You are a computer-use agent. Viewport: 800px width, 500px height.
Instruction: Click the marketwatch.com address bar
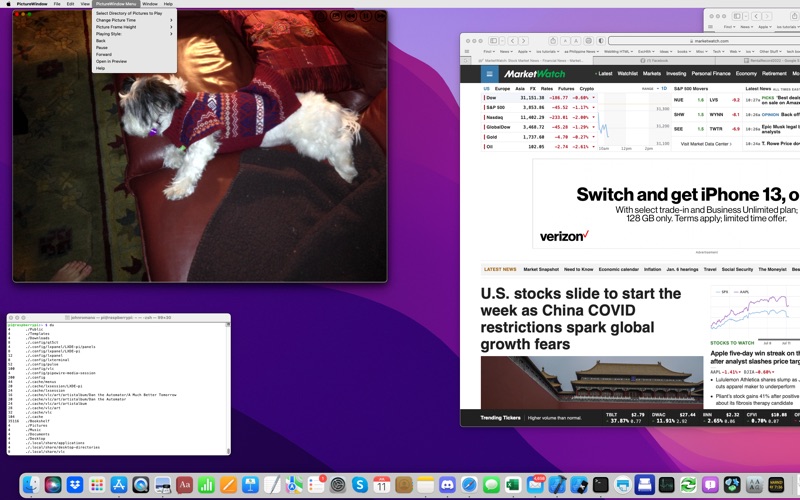point(711,41)
